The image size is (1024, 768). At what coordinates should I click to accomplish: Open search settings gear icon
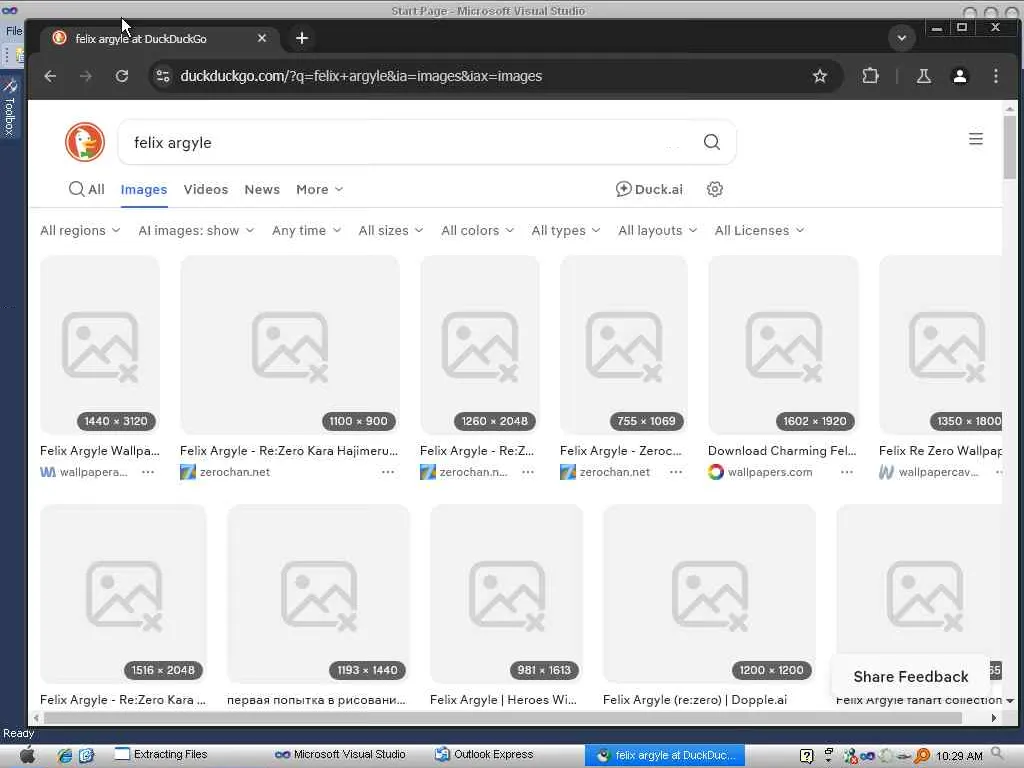(x=714, y=189)
